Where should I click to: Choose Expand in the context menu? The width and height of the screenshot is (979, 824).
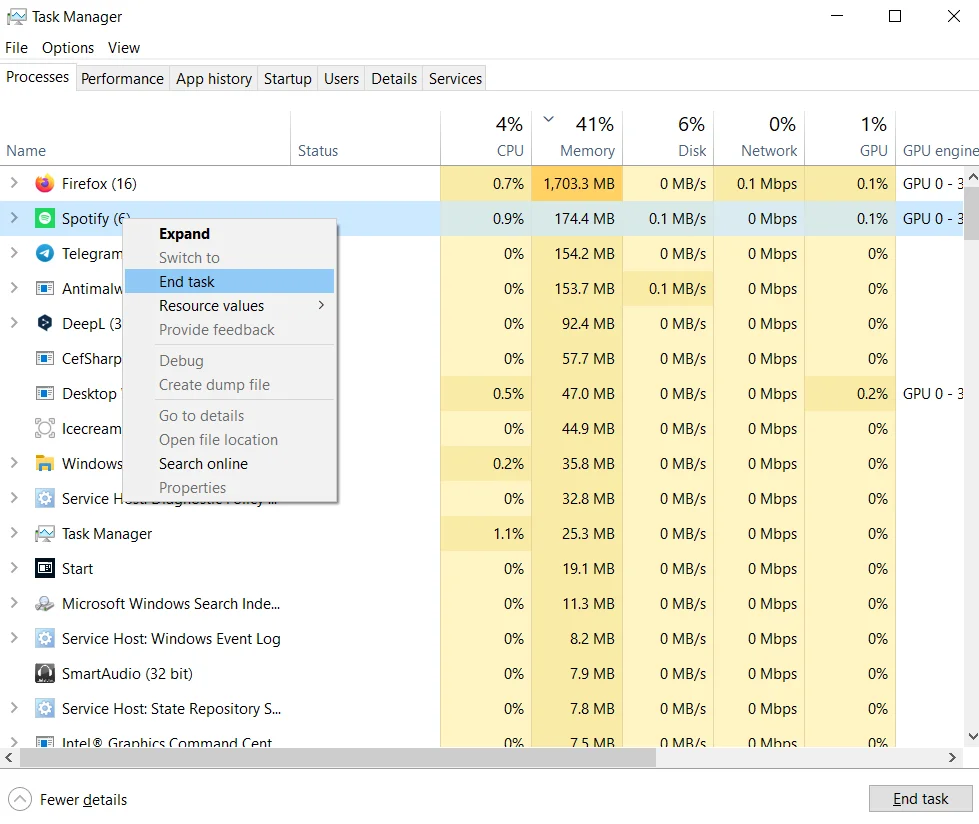coord(229,233)
